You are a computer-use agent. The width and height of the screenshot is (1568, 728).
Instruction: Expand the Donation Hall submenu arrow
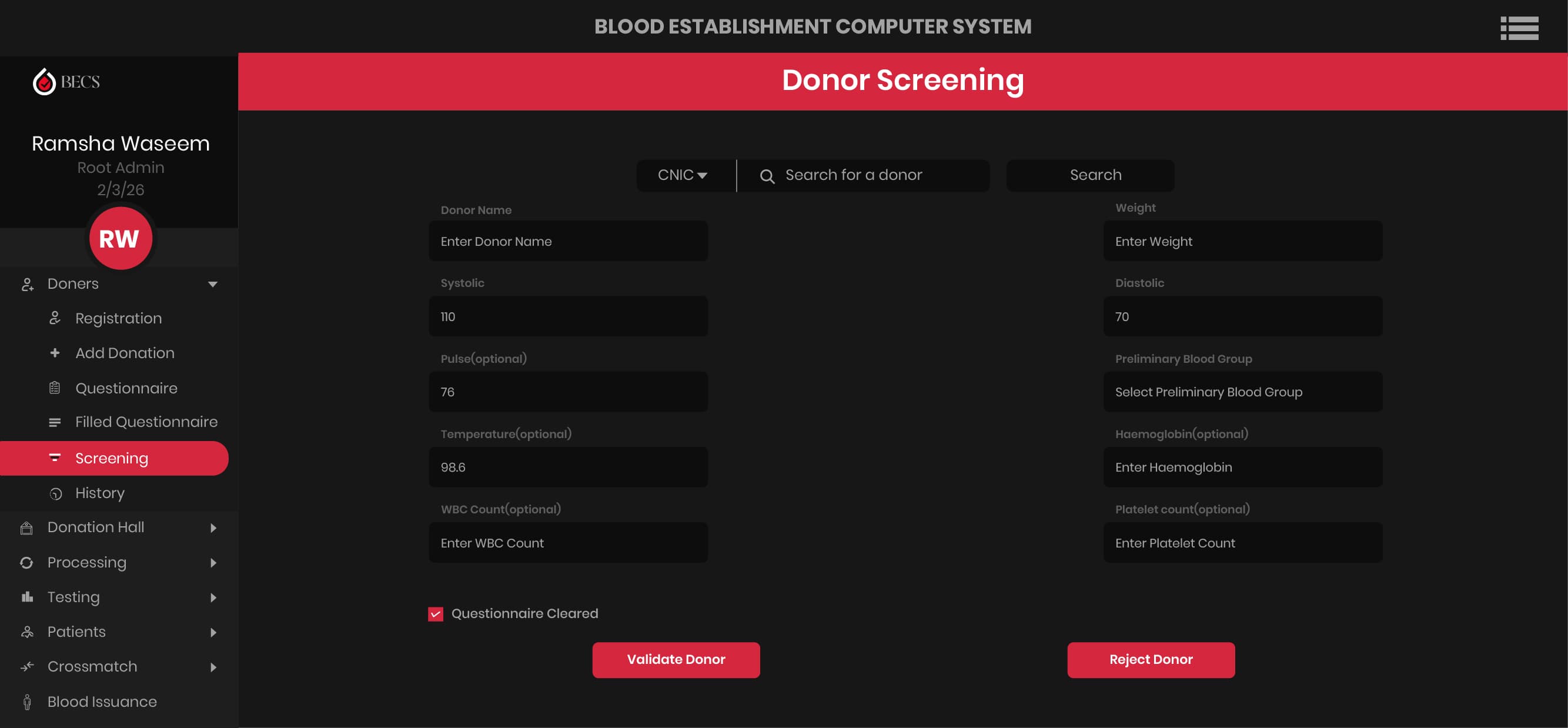pos(213,527)
